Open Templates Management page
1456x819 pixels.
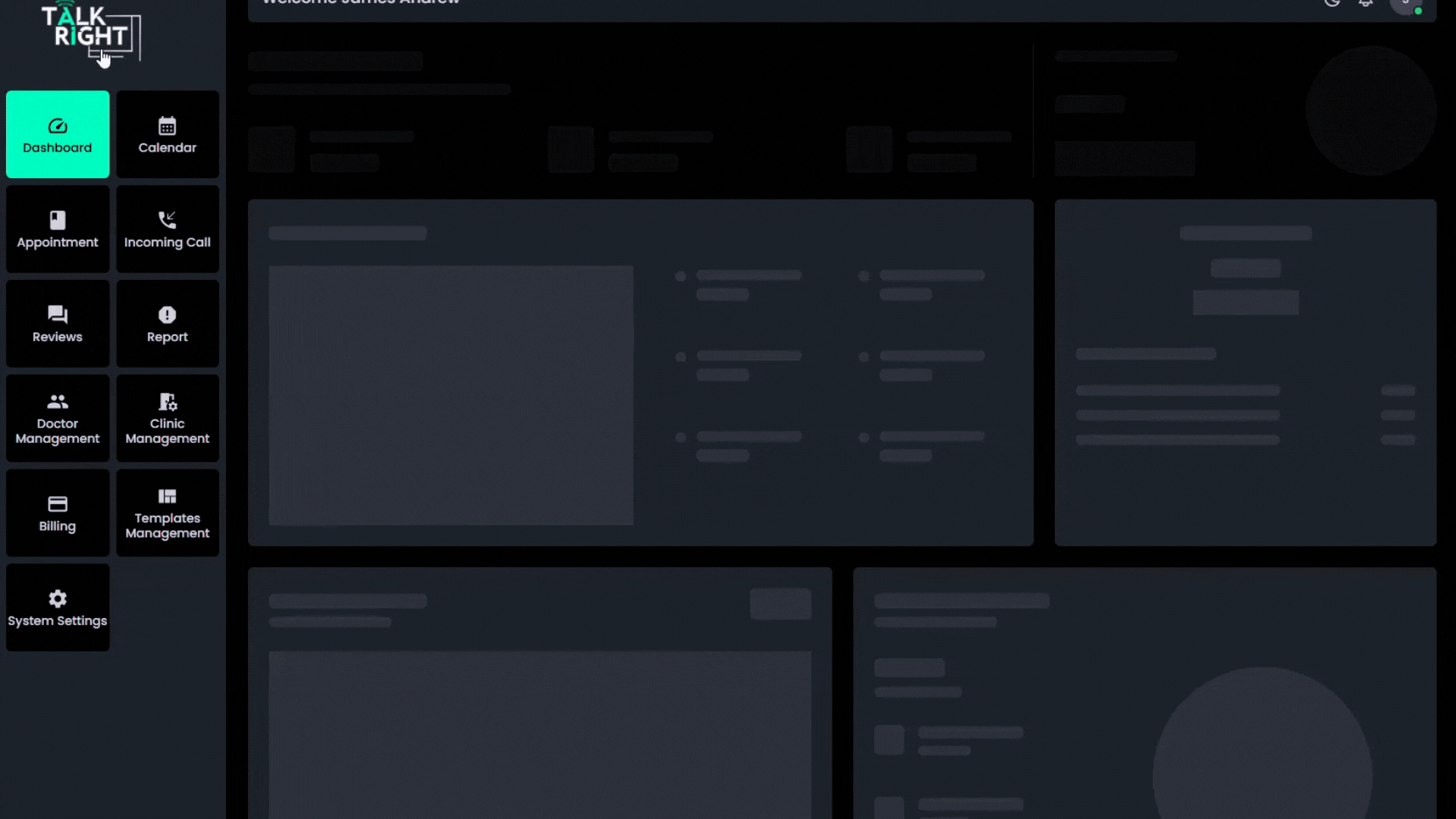coord(168,513)
